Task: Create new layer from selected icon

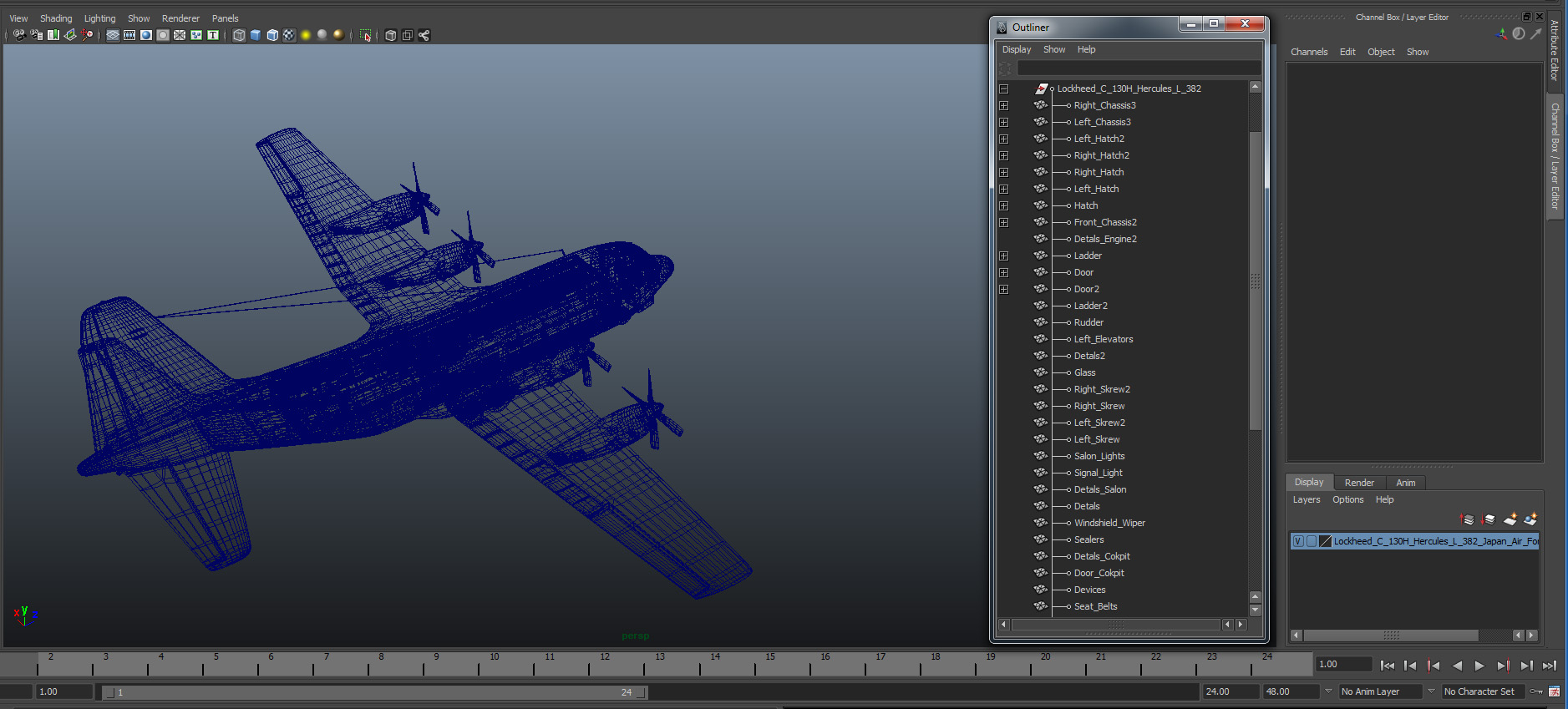Action: point(1530,519)
